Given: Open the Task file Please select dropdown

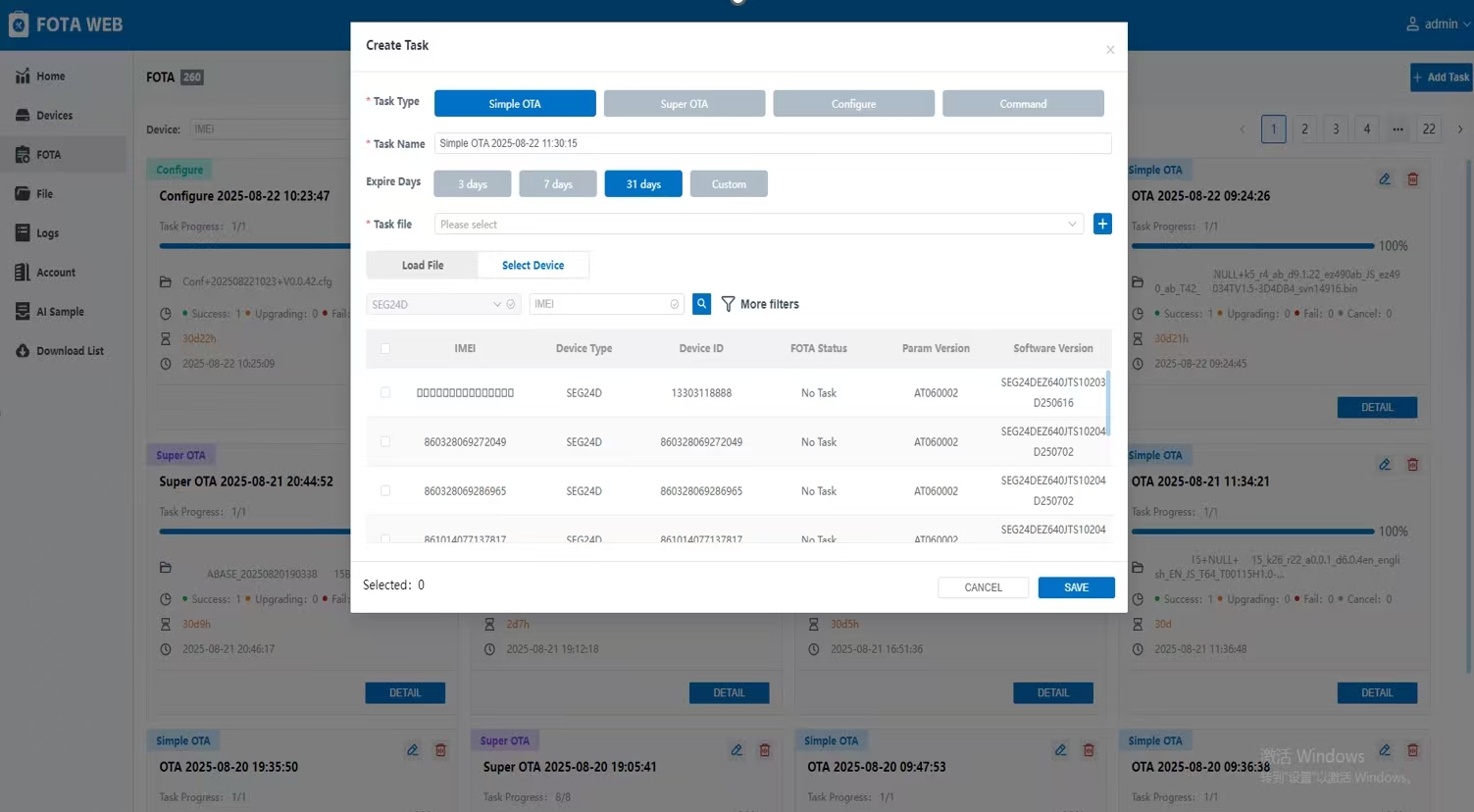Looking at the screenshot, I should pyautogui.click(x=759, y=224).
